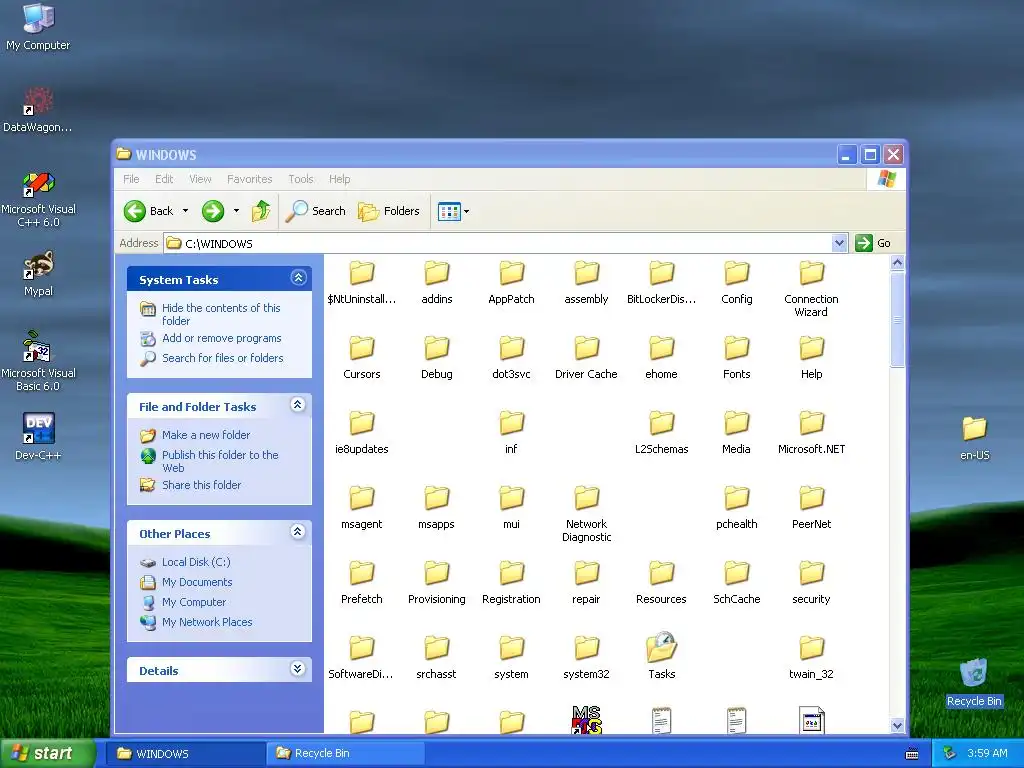The width and height of the screenshot is (1024, 768).
Task: Select the Recycle Bin desktop icon
Action: [x=974, y=682]
